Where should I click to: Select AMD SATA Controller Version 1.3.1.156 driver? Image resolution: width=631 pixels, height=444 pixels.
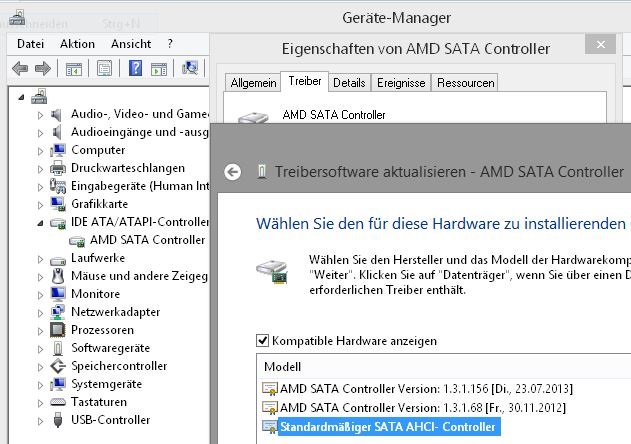pyautogui.click(x=417, y=389)
